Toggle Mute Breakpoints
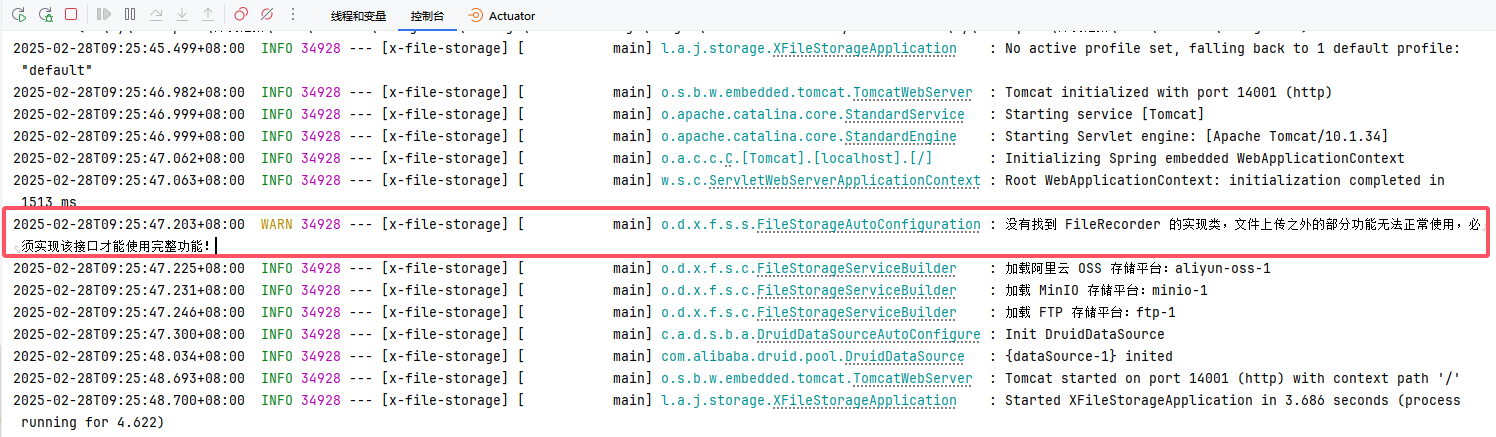Screen dimensions: 1496x437 click(266, 15)
